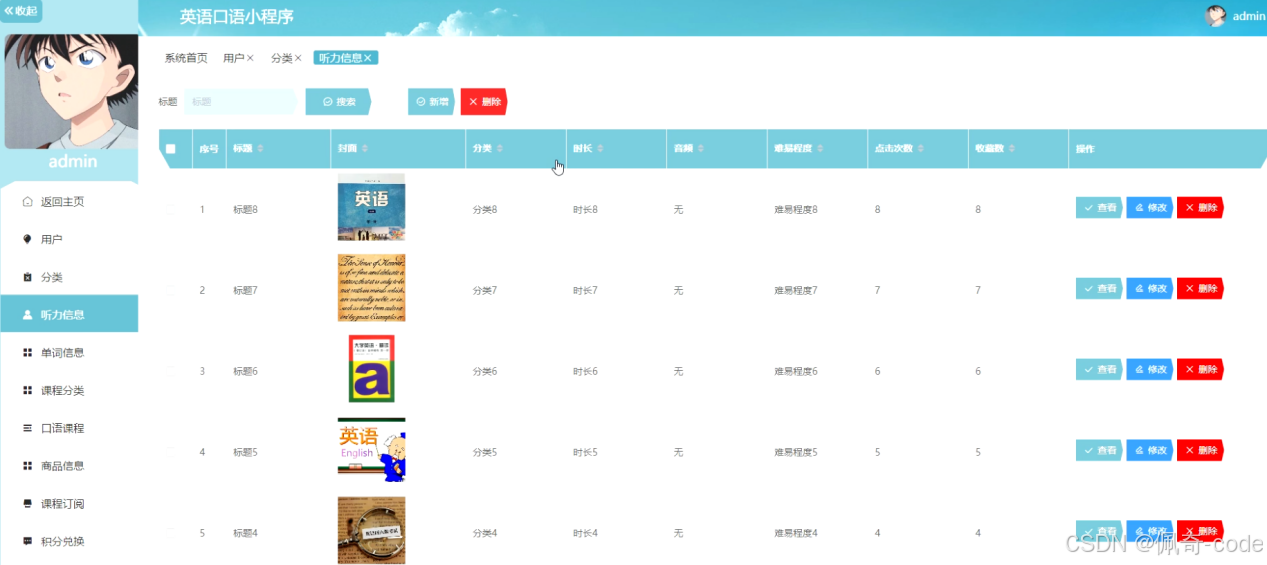Close the 听力信息 tab with its X
This screenshot has width=1267, height=565.
[x=368, y=58]
